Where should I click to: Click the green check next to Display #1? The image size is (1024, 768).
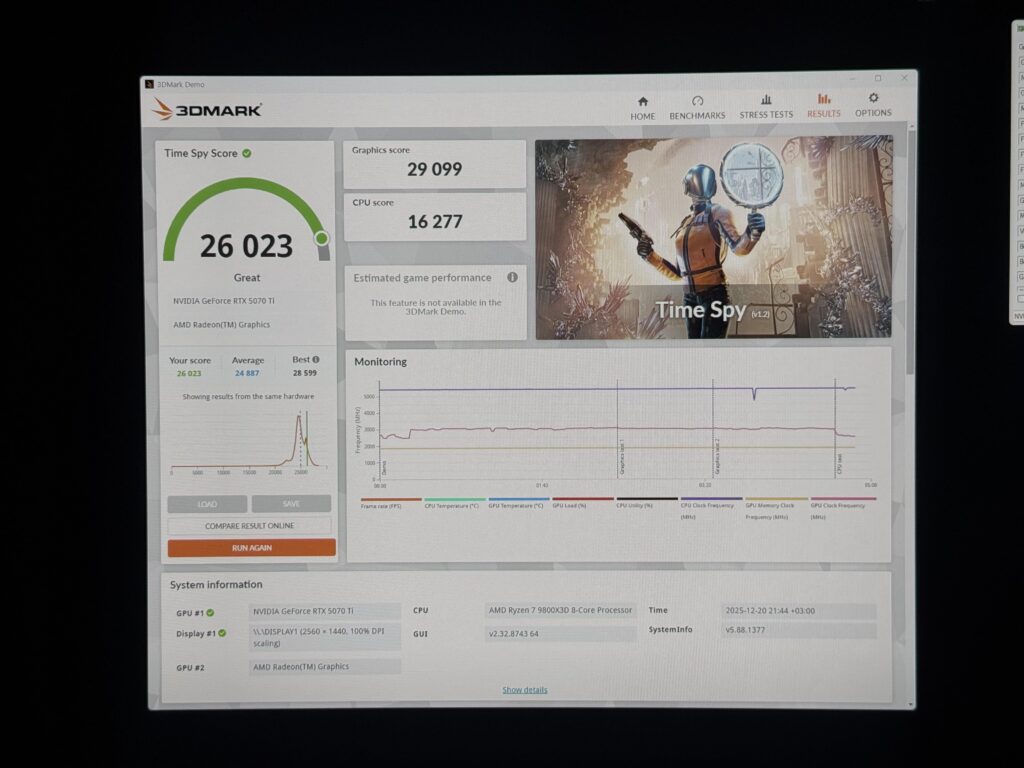[x=222, y=633]
